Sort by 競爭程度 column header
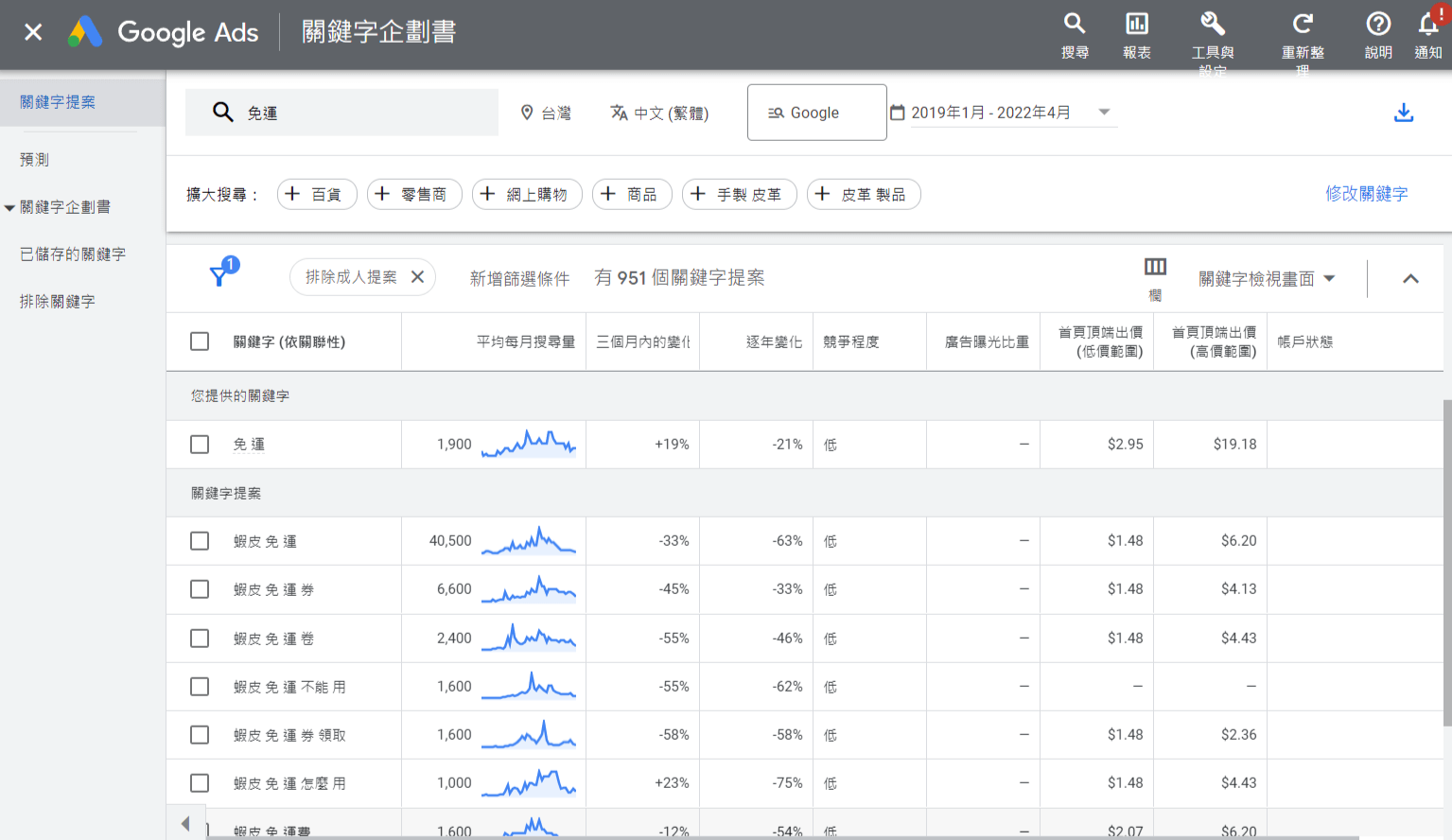 coord(851,341)
